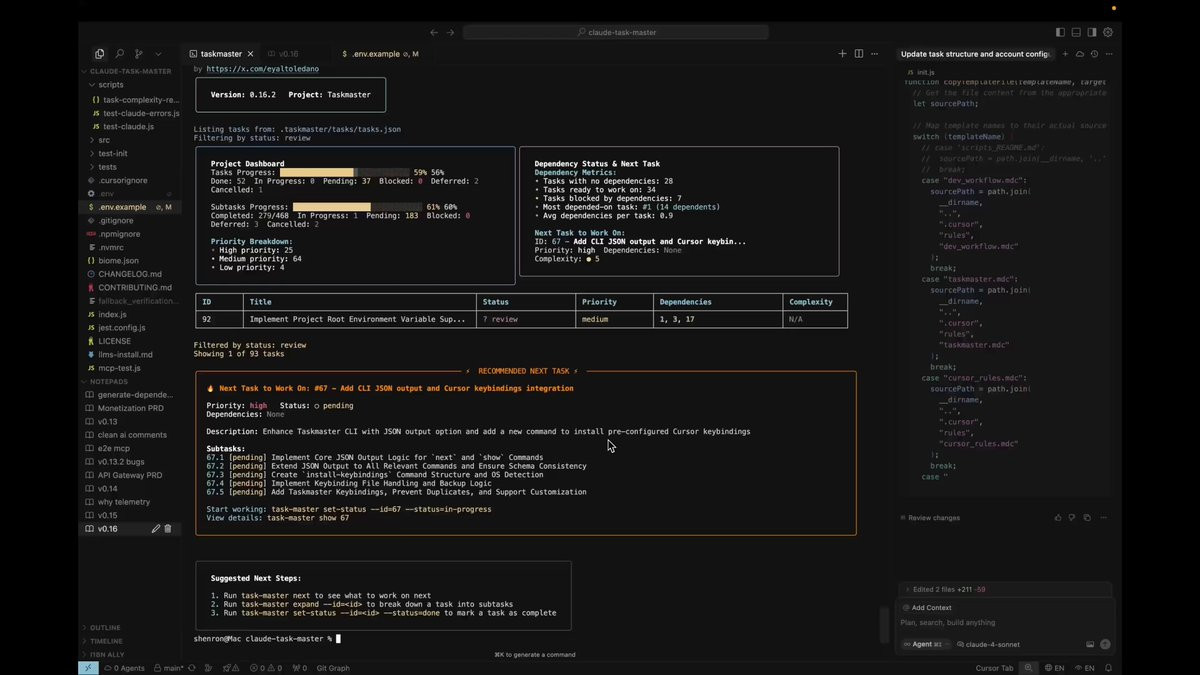Open the API Gateway PRD notepad
Image resolution: width=1200 pixels, height=675 pixels.
tap(132, 475)
